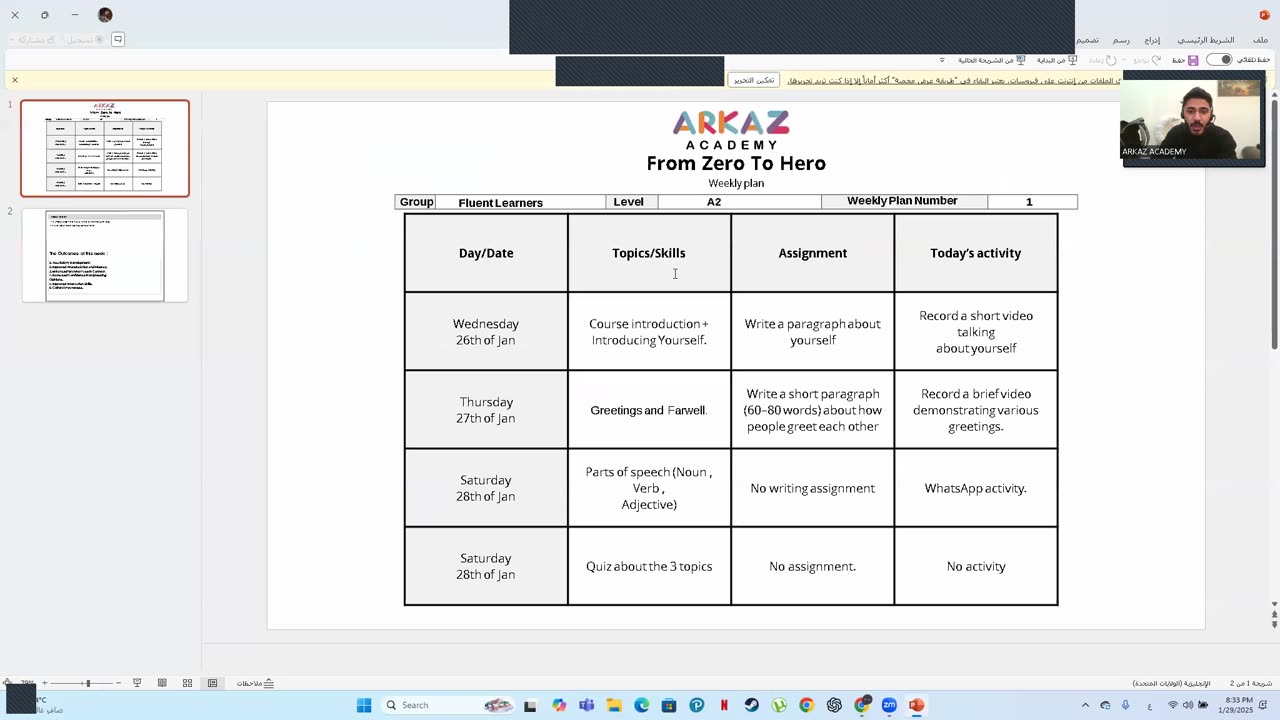The height and width of the screenshot is (720, 1280).
Task: Select slide 2 thumbnail in panel
Action: 105,255
